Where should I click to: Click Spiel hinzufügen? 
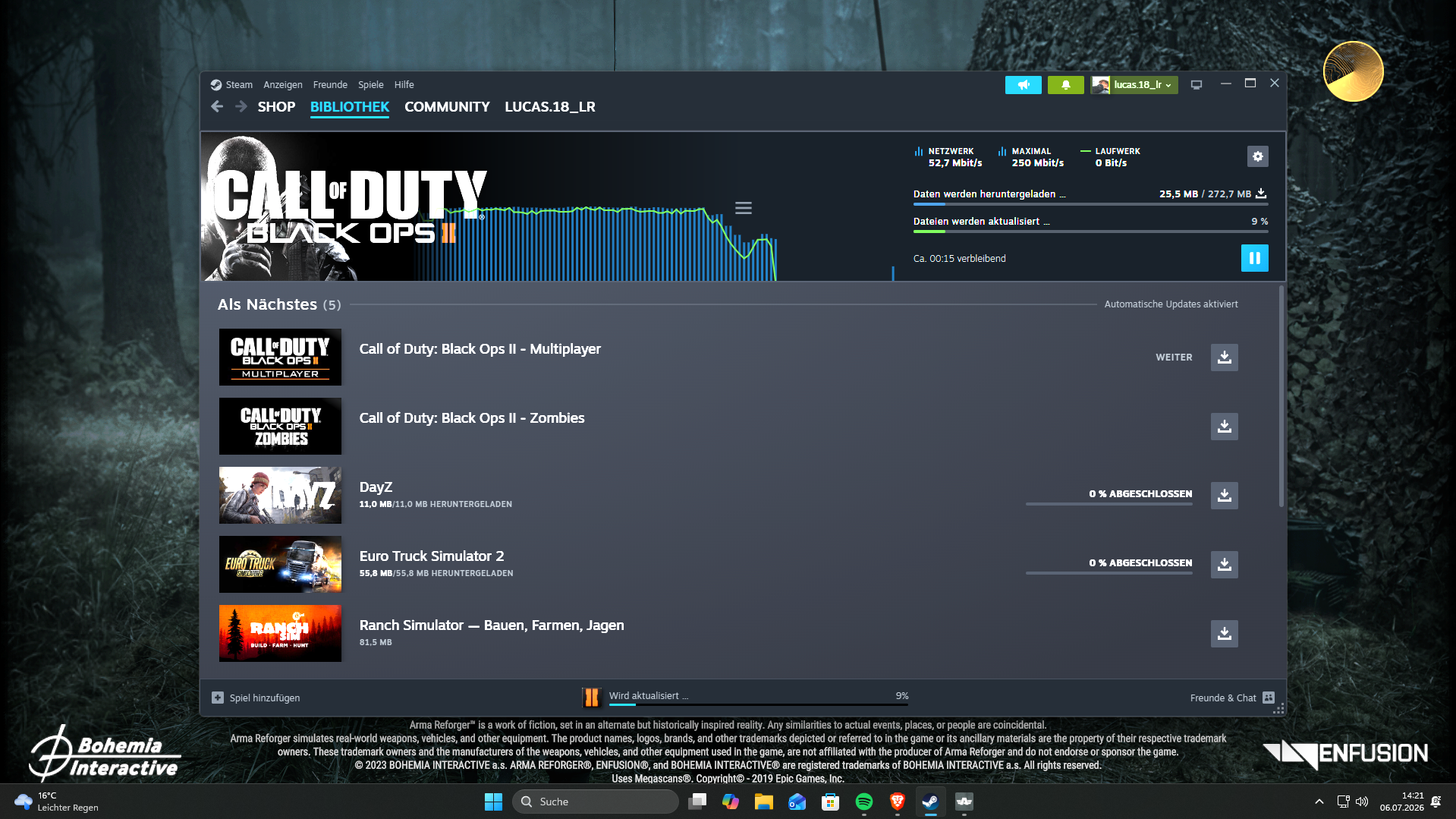265,698
